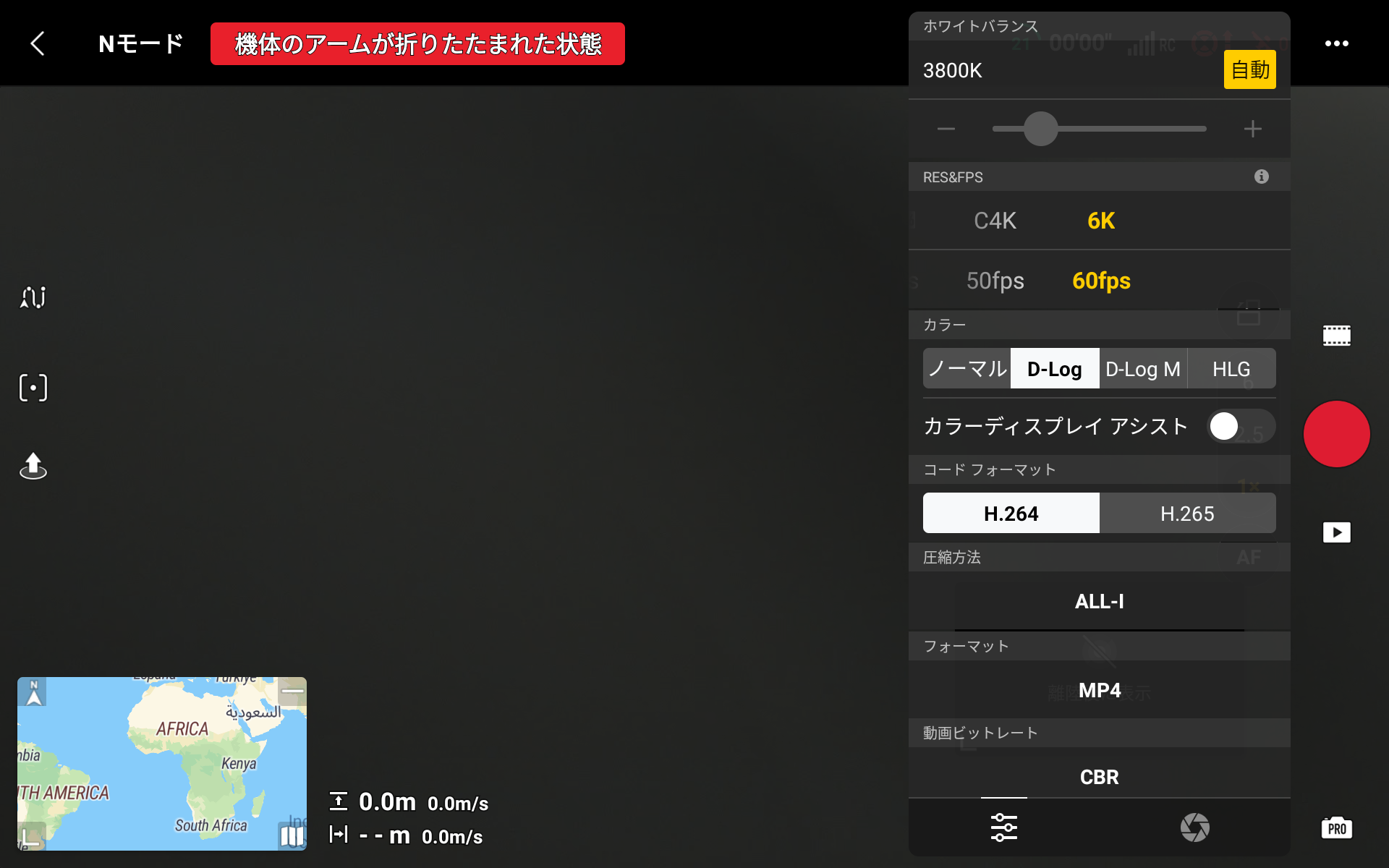Screen dimensions: 1389x868
Task: Open the ALL-I compression selector
Action: (x=1099, y=601)
